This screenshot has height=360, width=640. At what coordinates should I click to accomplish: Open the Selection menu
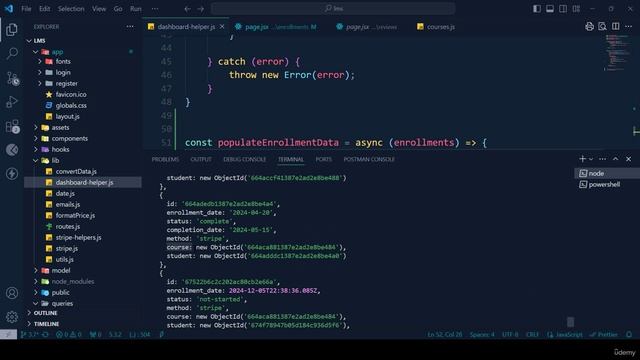click(71, 9)
